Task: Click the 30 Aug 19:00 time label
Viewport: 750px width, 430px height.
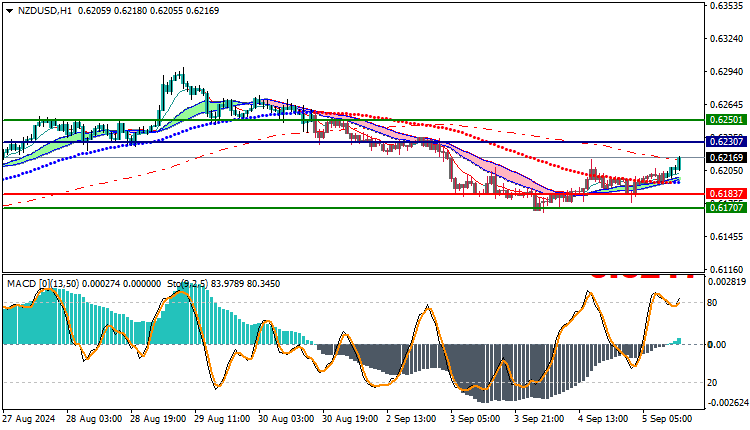Action: 350,419
